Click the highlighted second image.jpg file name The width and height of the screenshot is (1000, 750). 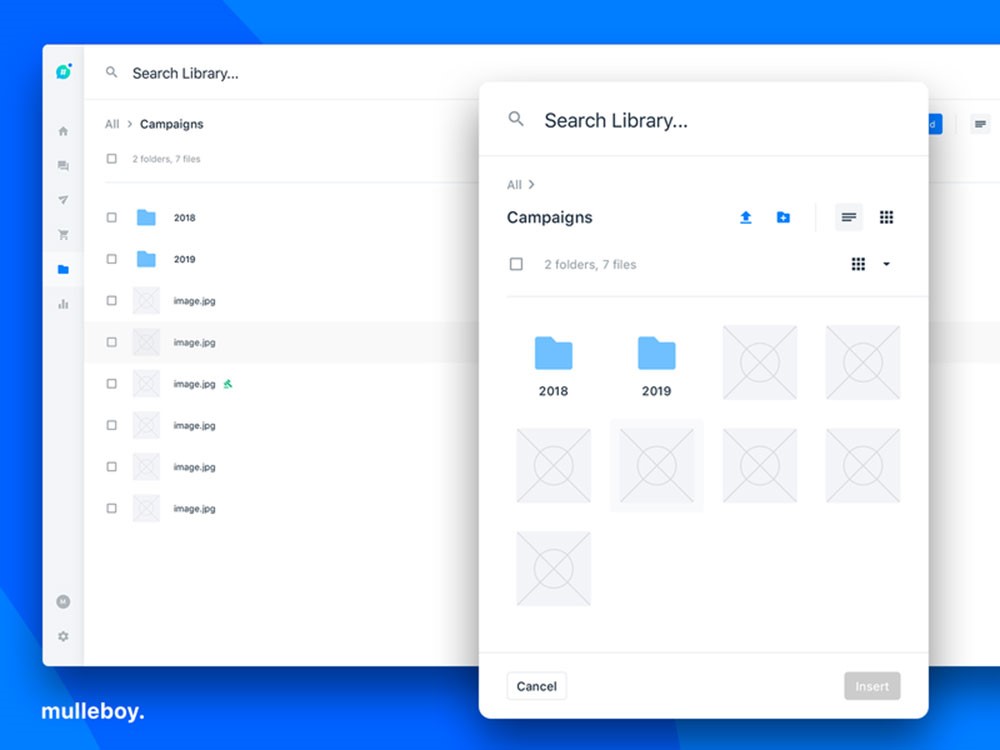[195, 342]
